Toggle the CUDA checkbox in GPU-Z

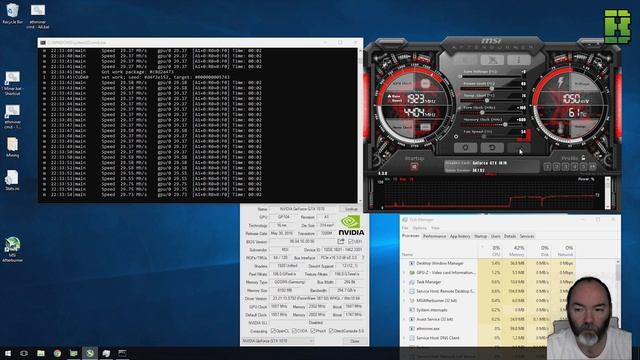coord(294,331)
